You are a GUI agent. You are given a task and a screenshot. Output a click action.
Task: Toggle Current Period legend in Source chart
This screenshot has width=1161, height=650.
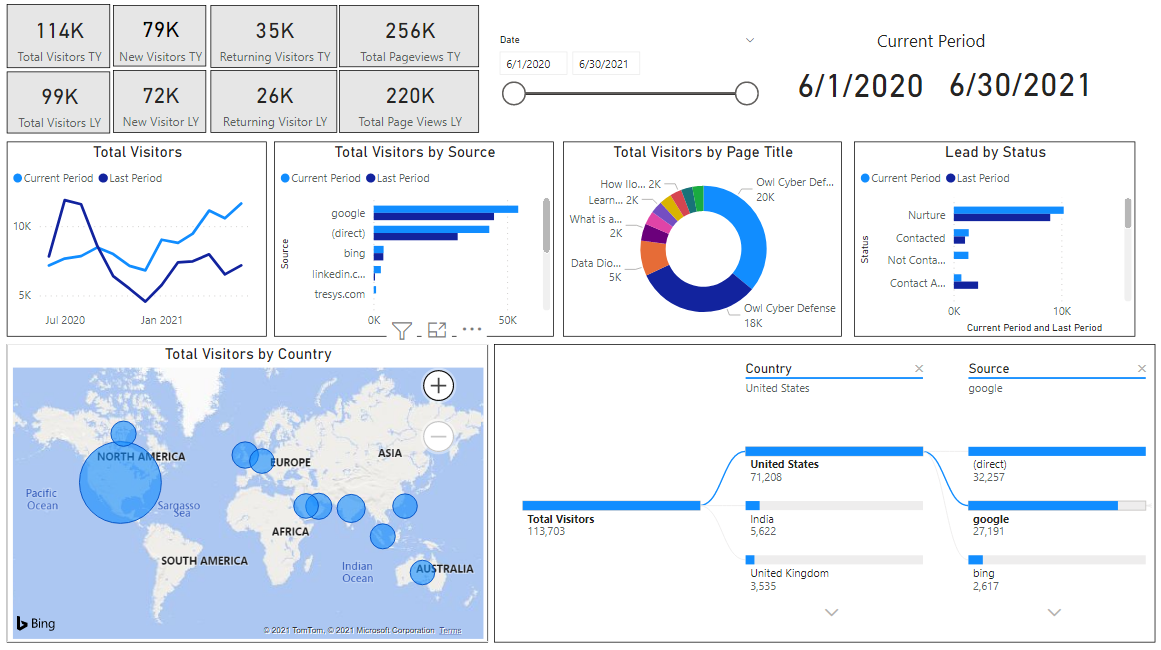[x=321, y=178]
